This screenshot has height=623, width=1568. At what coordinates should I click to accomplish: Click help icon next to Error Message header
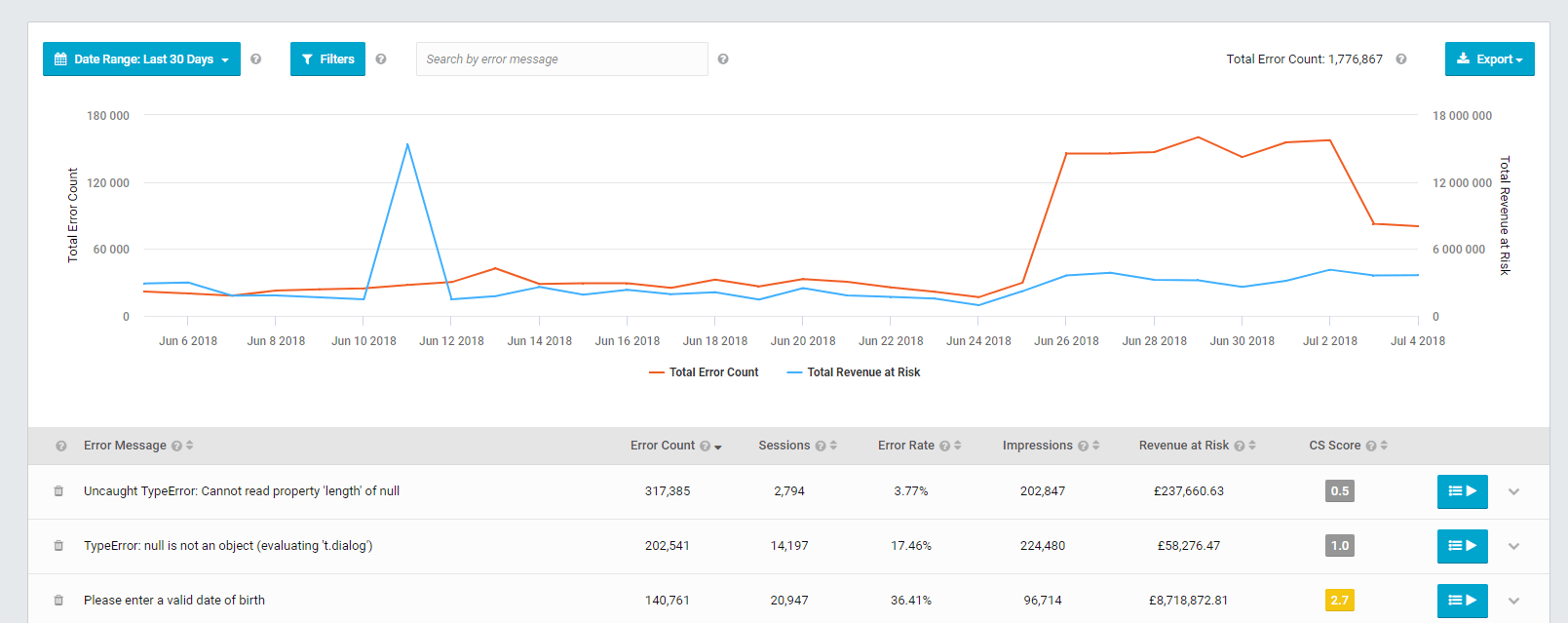176,446
